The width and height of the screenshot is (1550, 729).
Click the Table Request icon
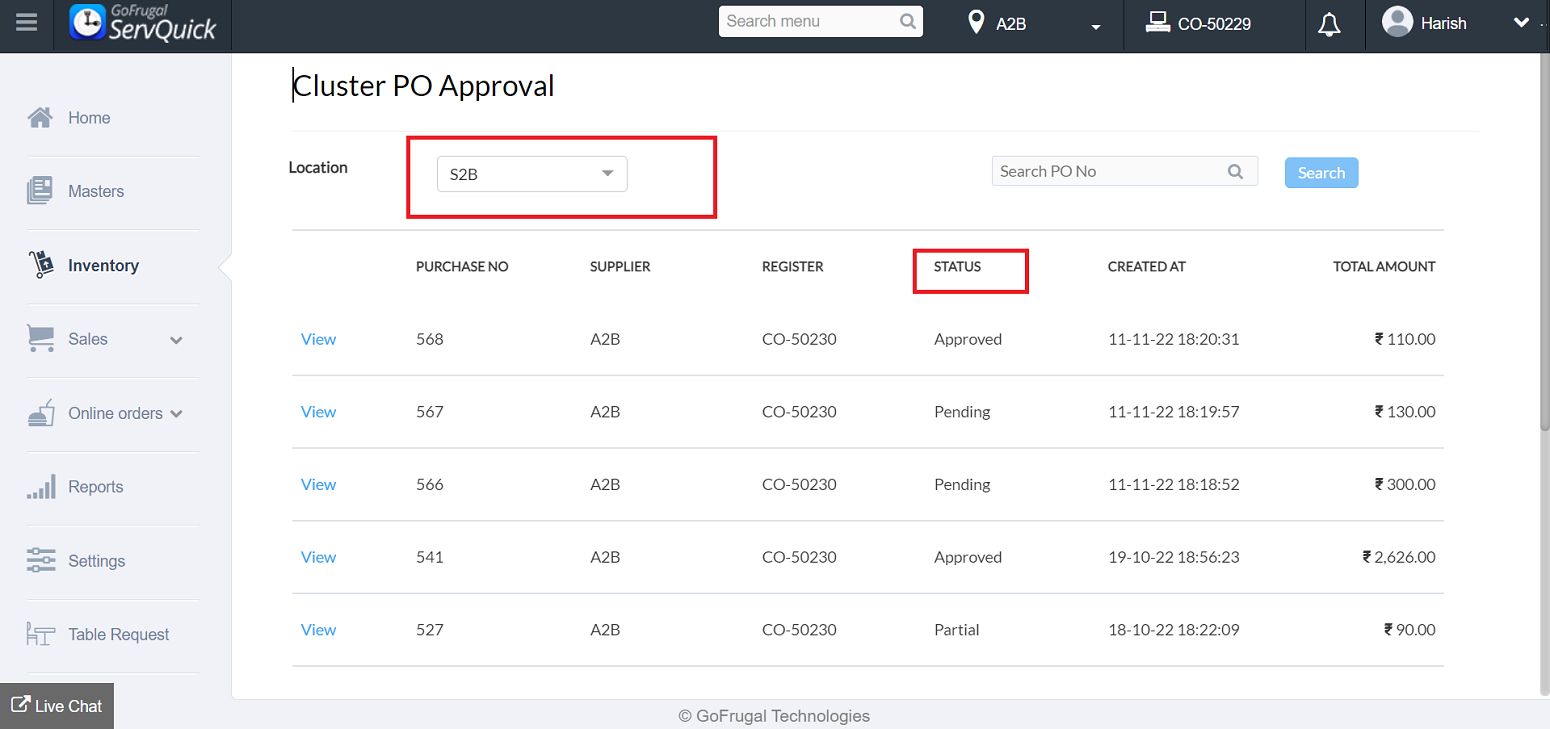point(40,634)
